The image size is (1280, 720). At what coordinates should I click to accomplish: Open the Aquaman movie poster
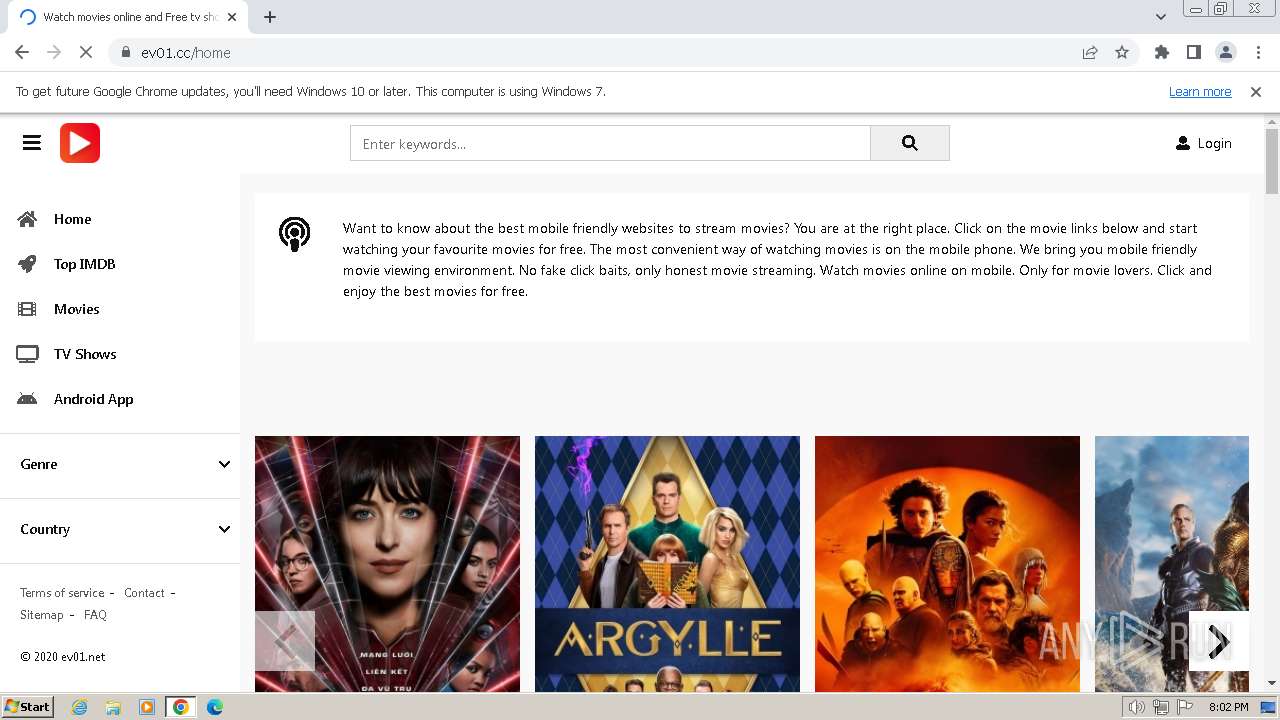[x=1172, y=564]
